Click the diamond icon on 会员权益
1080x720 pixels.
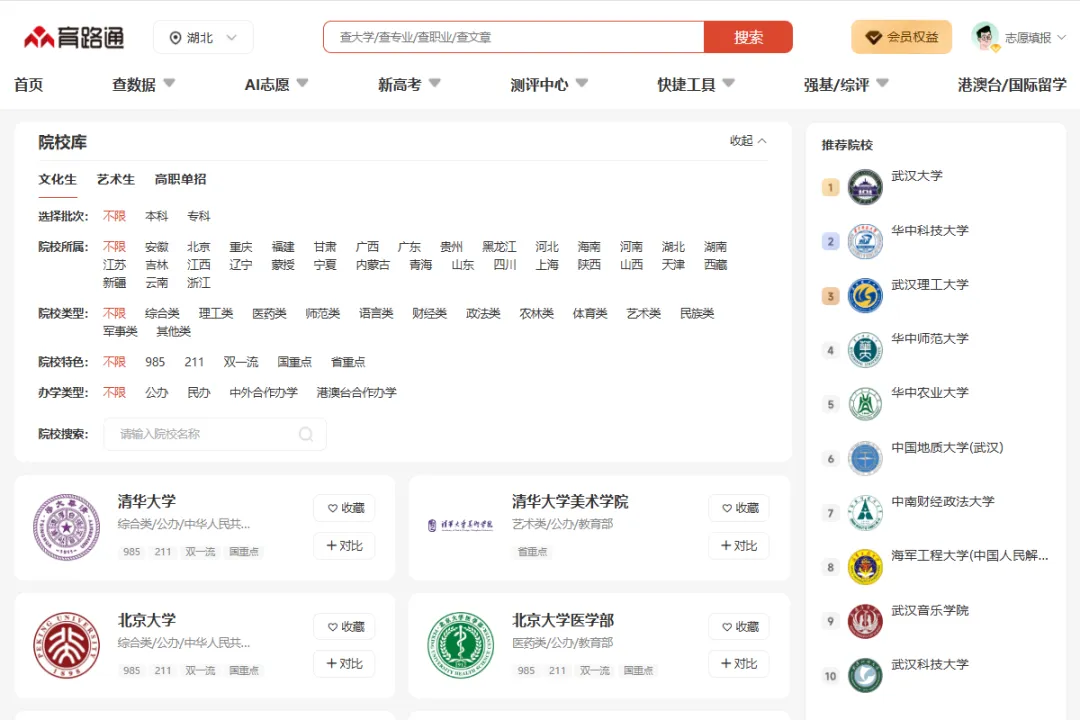[873, 37]
